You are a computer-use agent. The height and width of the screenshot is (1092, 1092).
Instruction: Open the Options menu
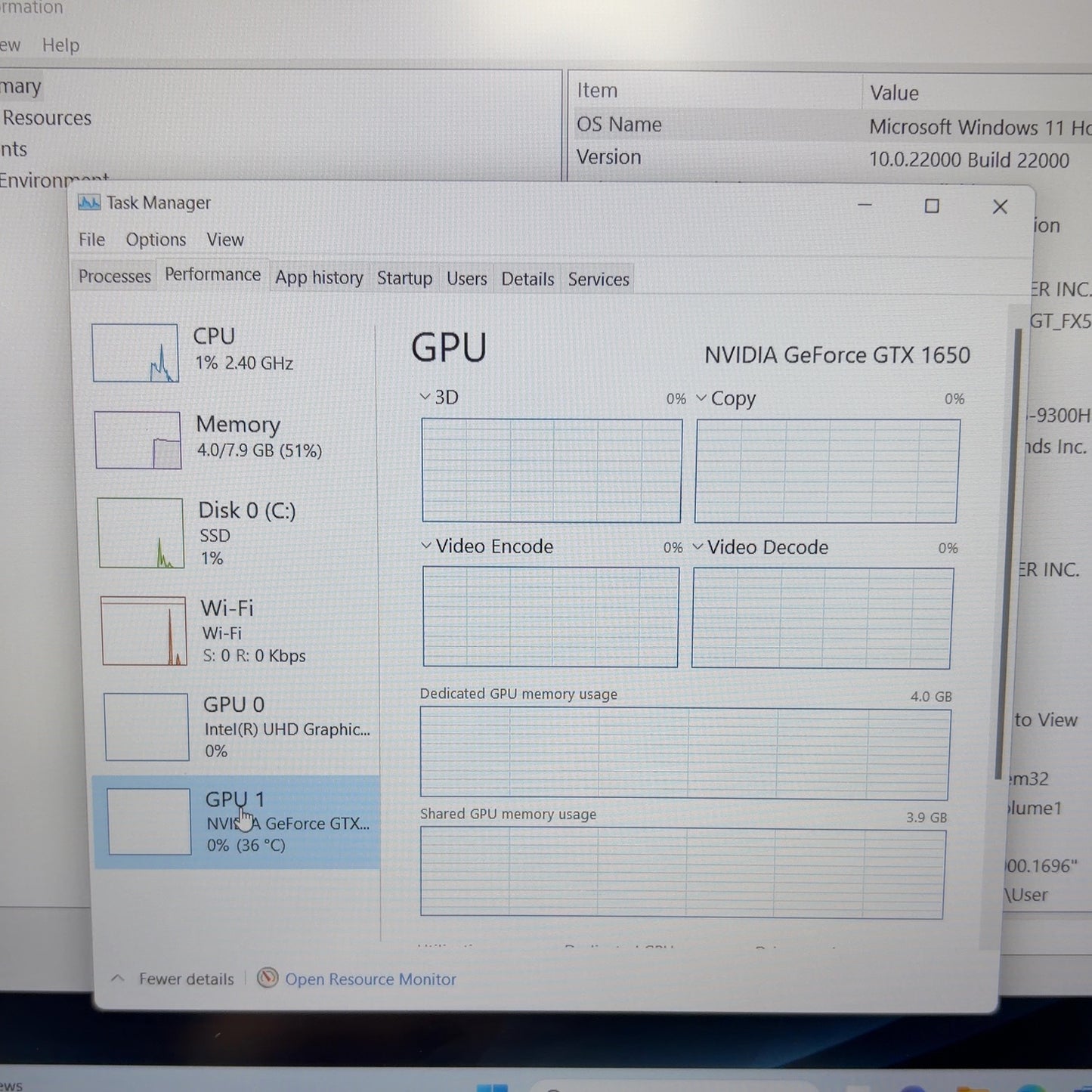click(156, 240)
